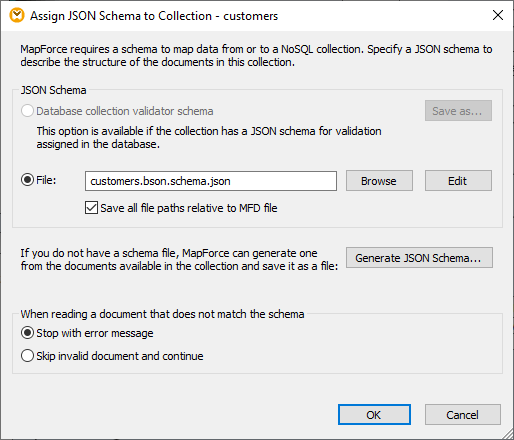The image size is (514, 440).
Task: Focus the schema file path field
Action: [x=211, y=181]
